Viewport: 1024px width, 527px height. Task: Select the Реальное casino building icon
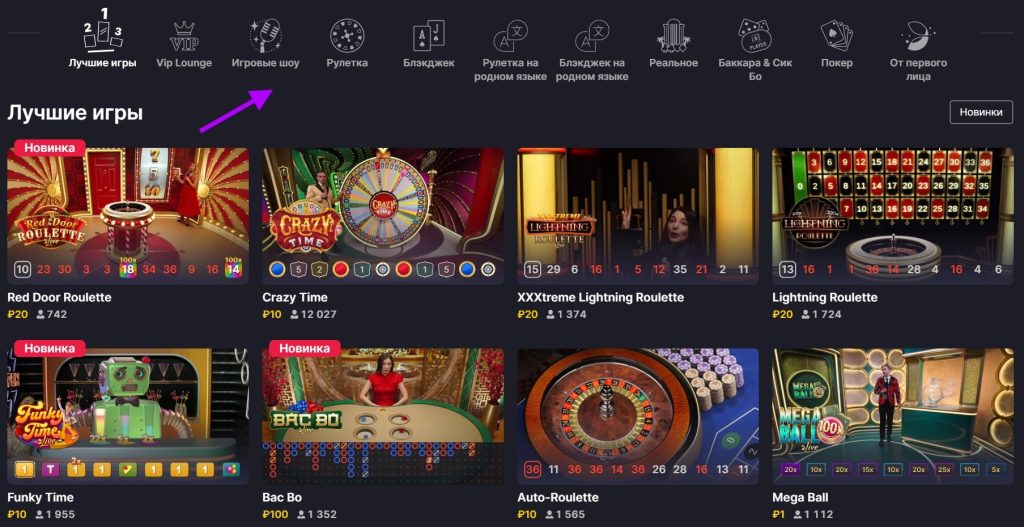tap(673, 36)
